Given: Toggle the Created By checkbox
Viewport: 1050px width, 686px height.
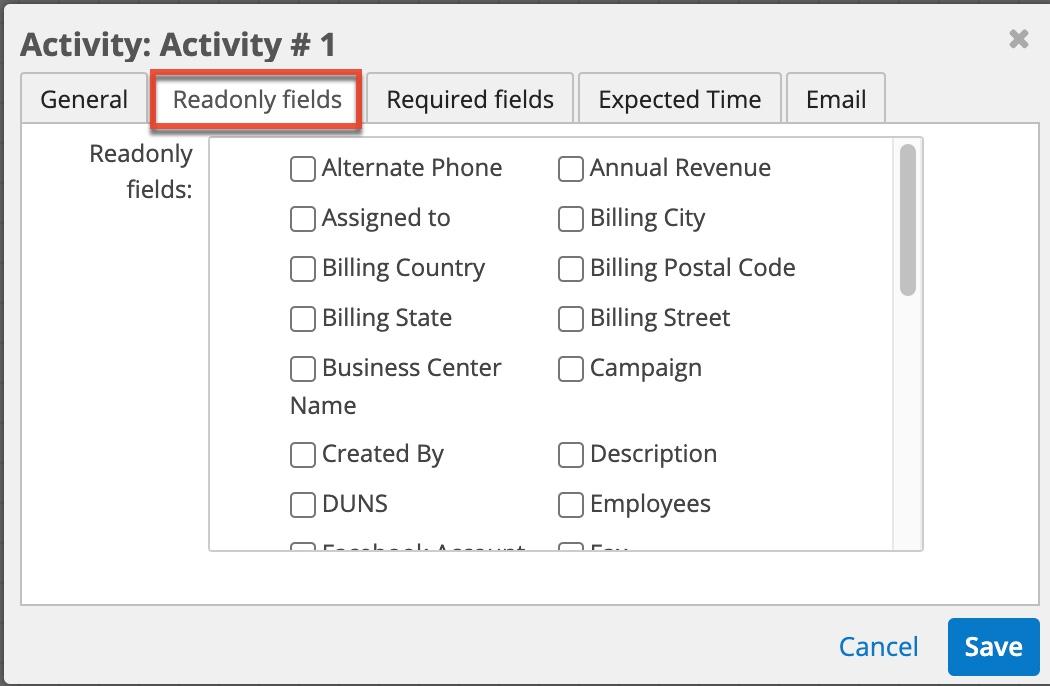Looking at the screenshot, I should coord(303,455).
